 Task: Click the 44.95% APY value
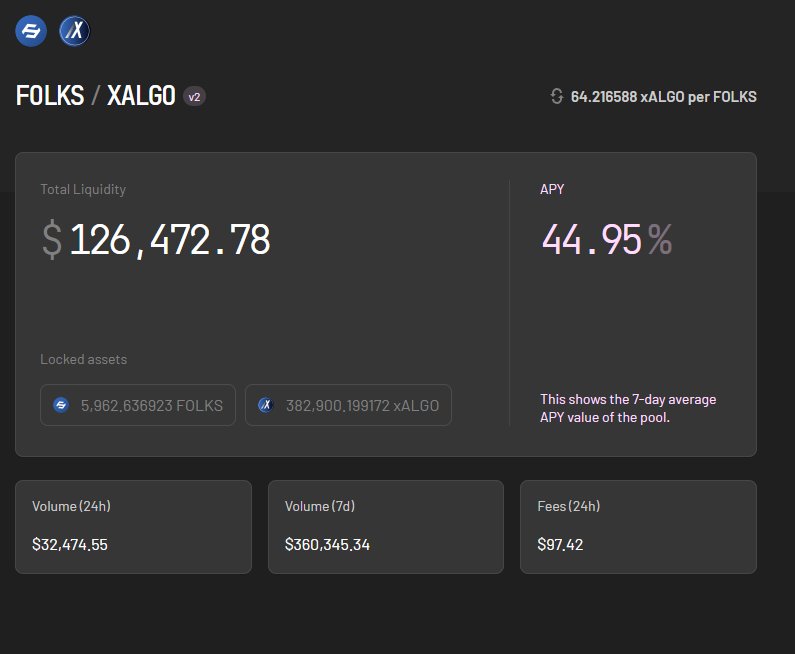click(606, 240)
